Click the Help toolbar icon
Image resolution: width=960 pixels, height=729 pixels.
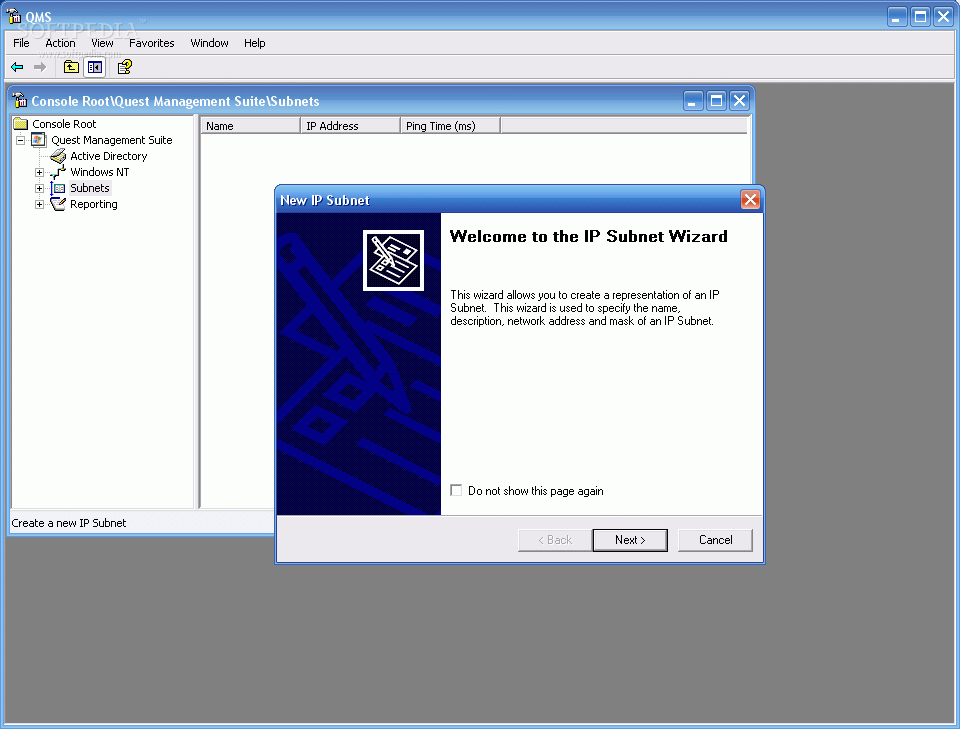pos(125,67)
